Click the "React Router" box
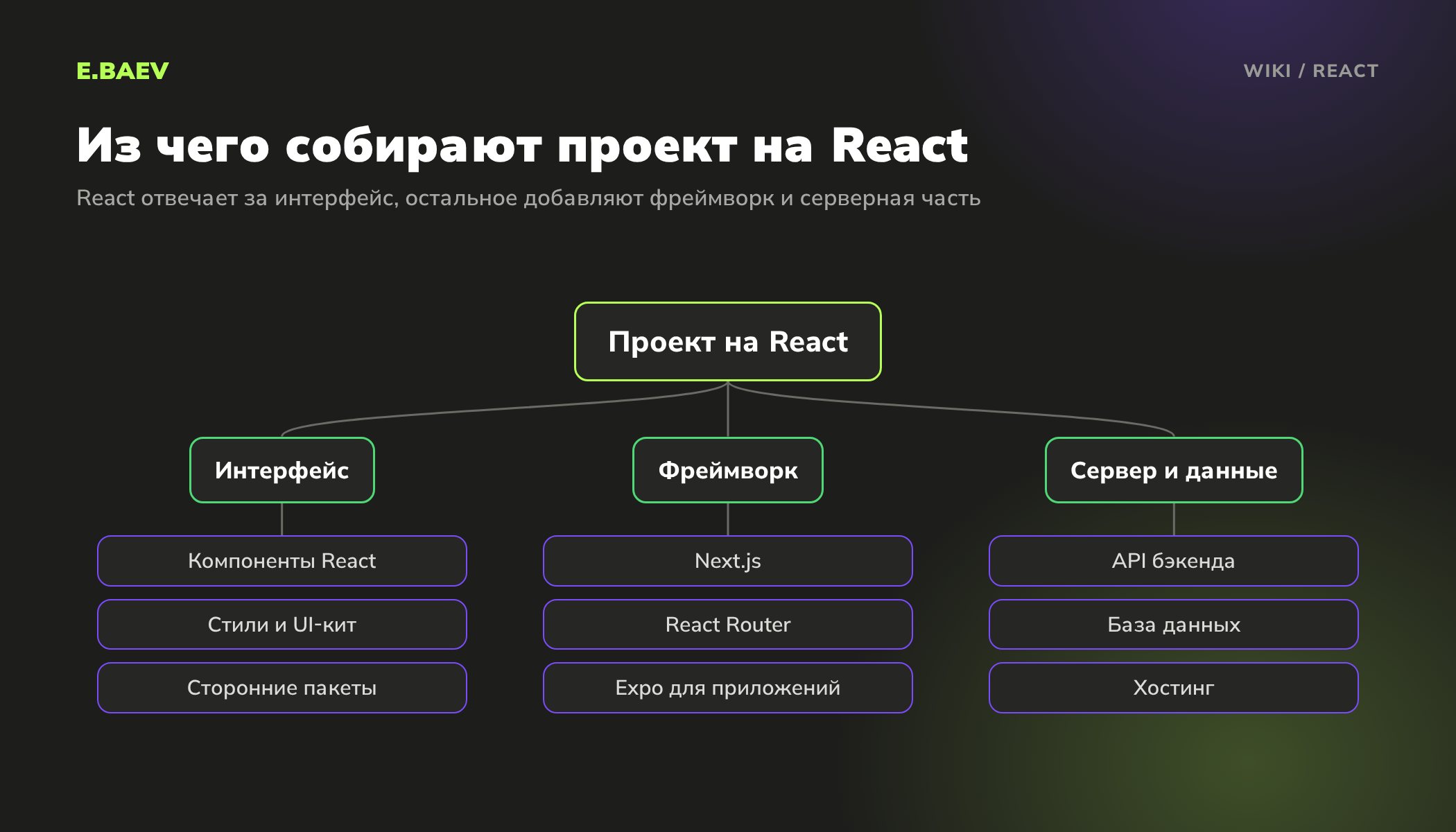Screen dimensions: 1456x832 pos(728,625)
